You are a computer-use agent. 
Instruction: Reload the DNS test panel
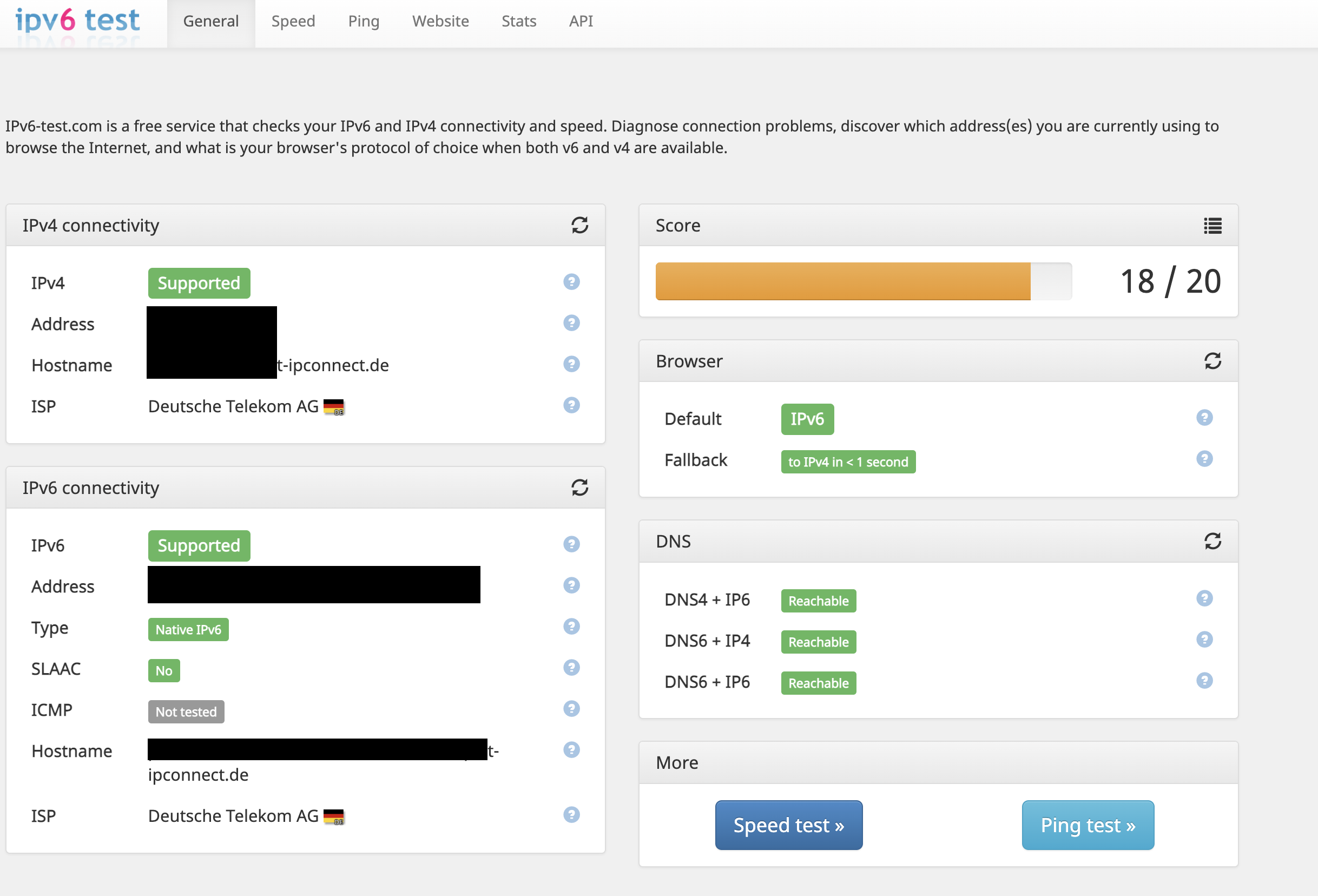[x=1212, y=541]
